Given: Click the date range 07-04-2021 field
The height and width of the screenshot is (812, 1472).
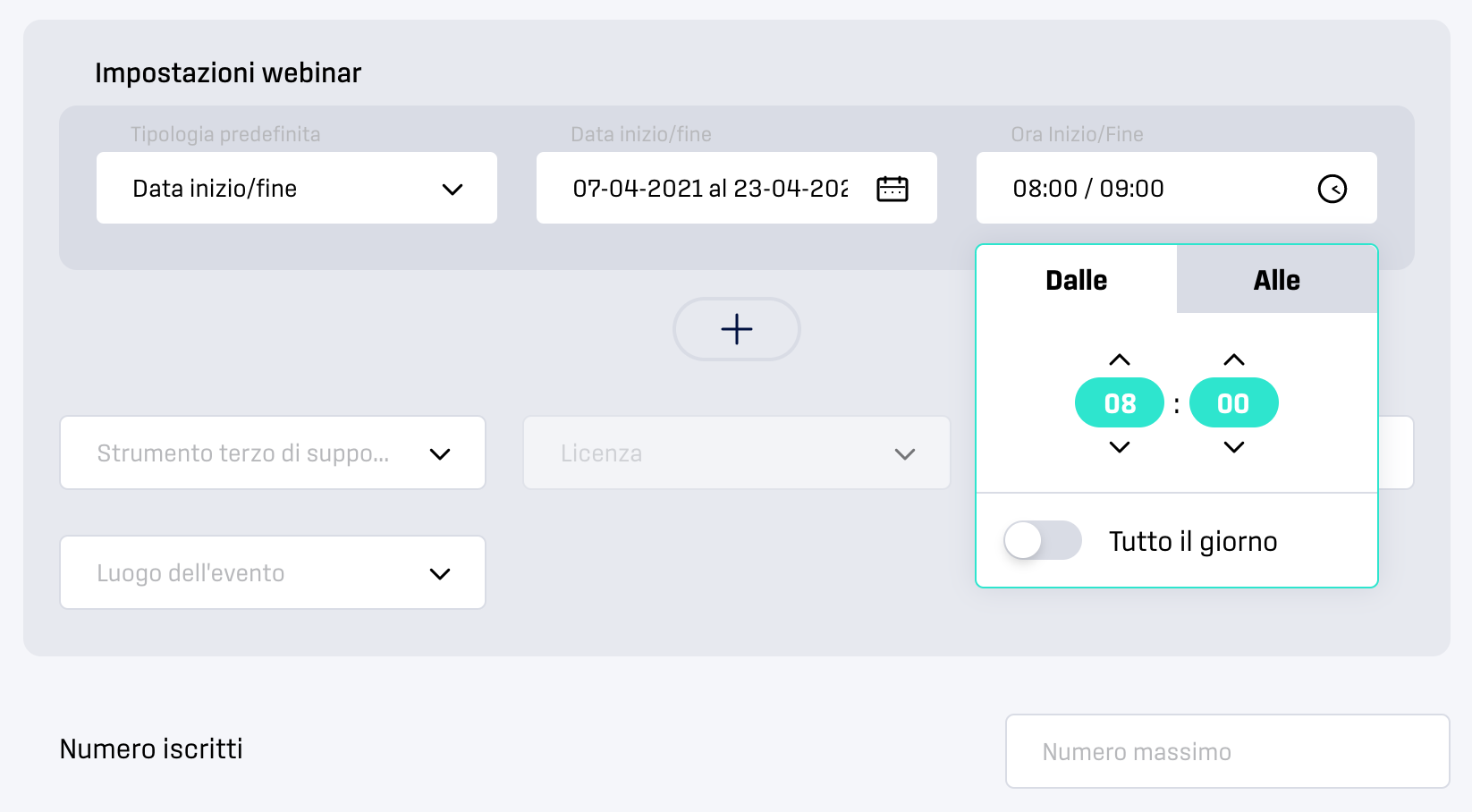Looking at the screenshot, I should click(x=710, y=189).
